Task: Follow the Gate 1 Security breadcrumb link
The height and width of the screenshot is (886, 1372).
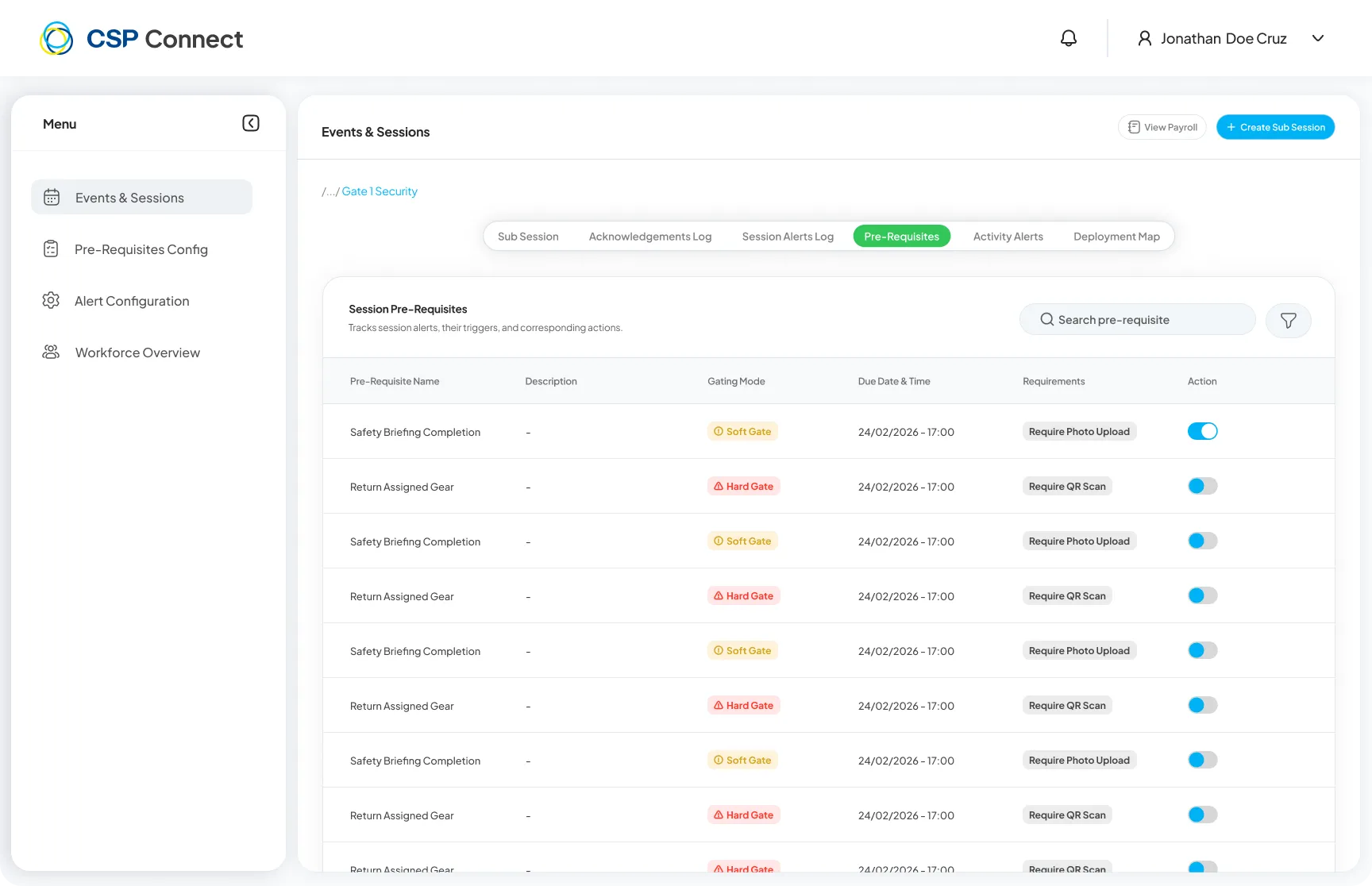Action: coord(380,191)
